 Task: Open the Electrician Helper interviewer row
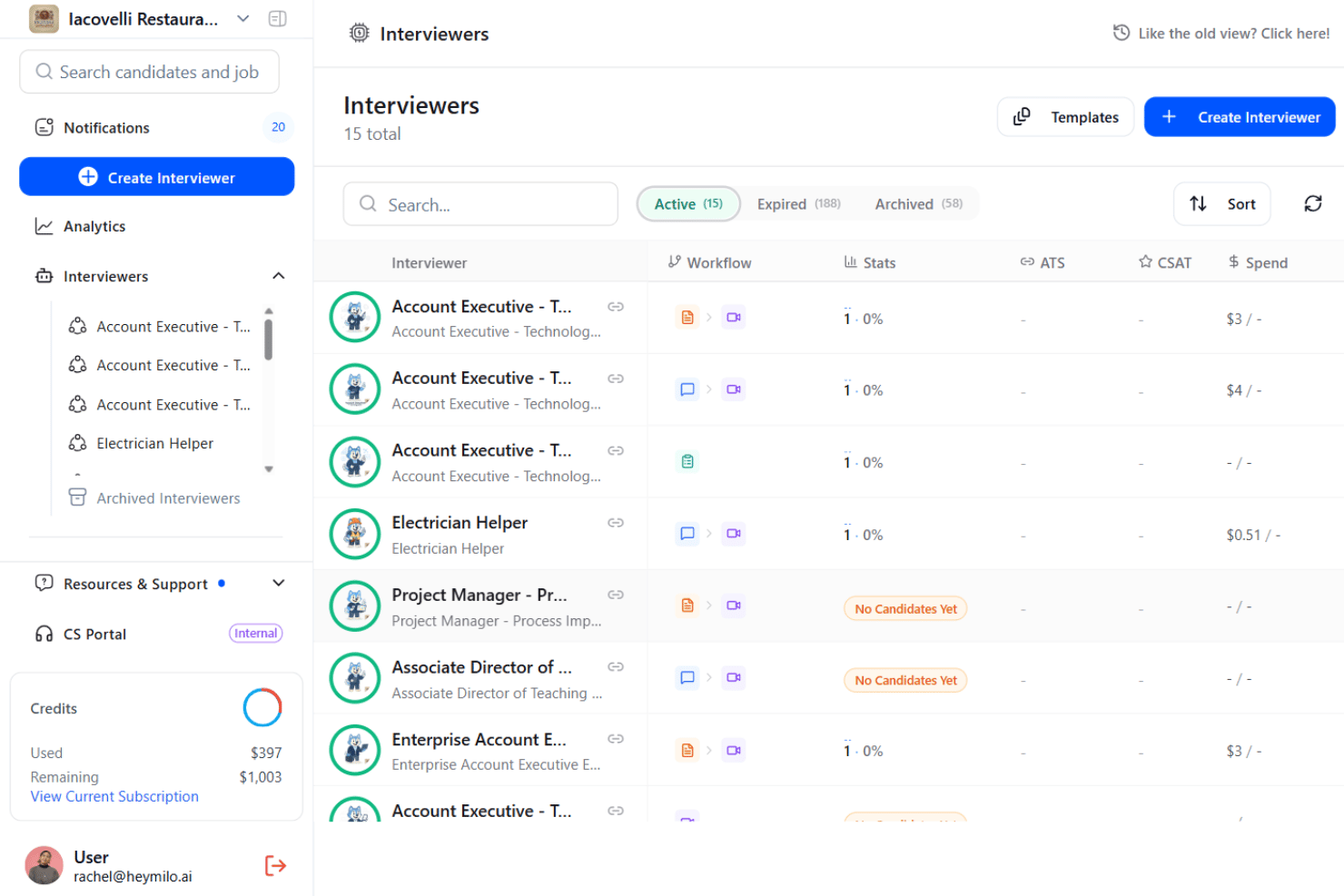coord(828,534)
